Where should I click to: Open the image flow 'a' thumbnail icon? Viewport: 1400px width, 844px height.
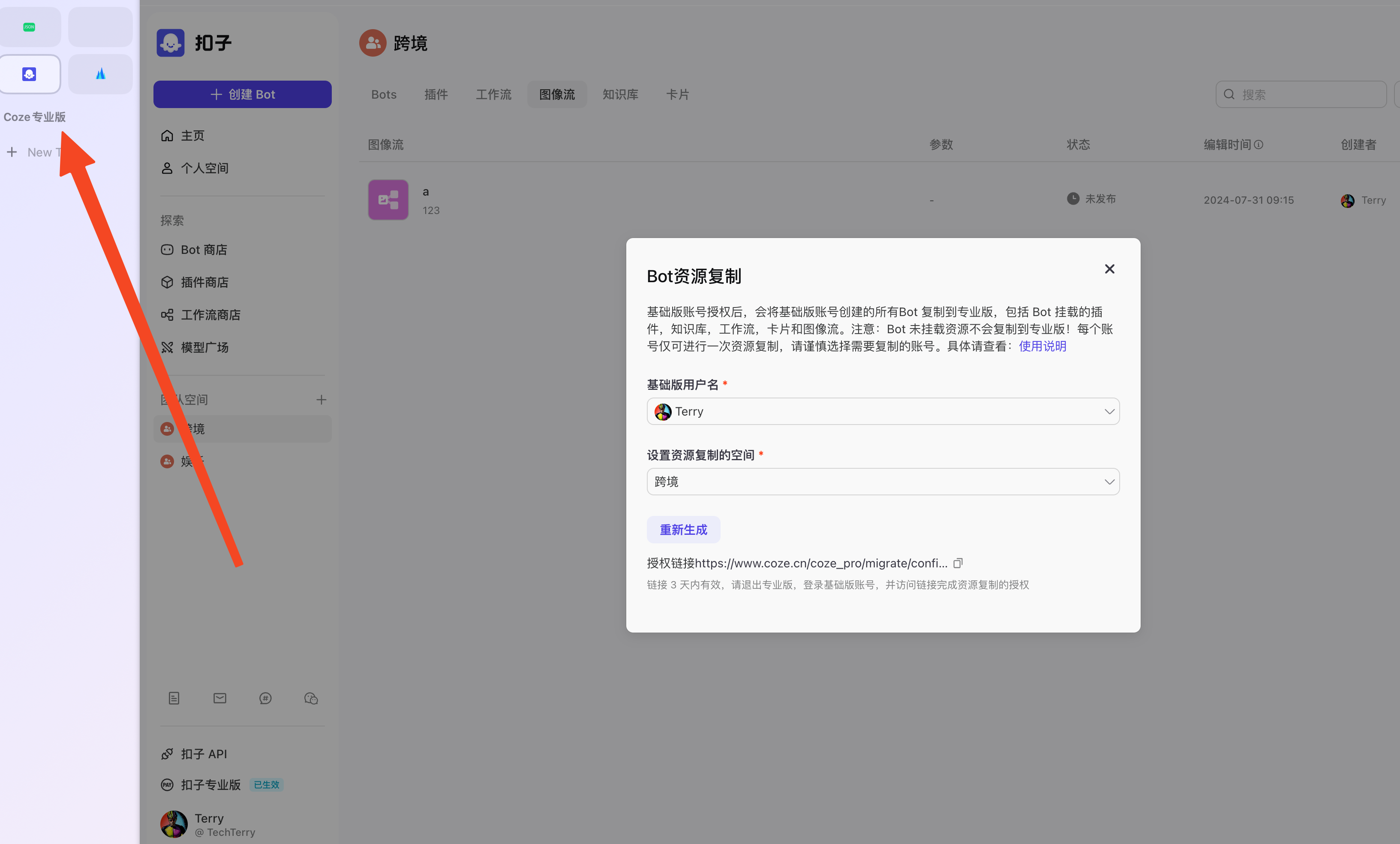click(388, 200)
